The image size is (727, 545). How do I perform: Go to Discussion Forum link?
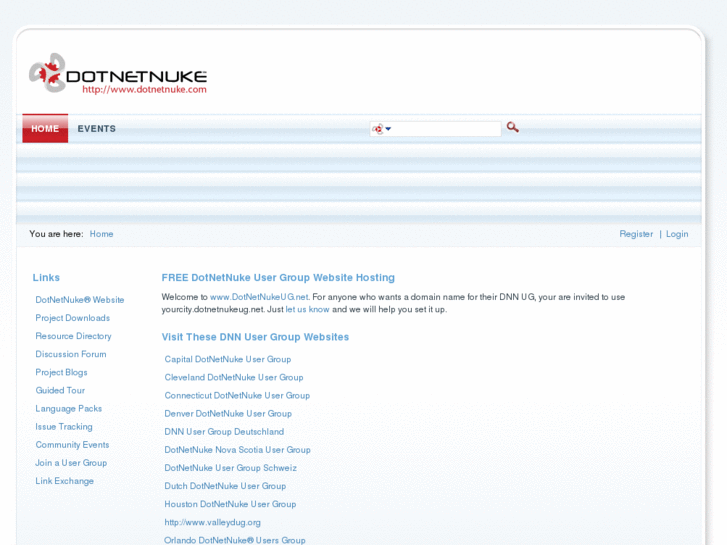point(71,354)
